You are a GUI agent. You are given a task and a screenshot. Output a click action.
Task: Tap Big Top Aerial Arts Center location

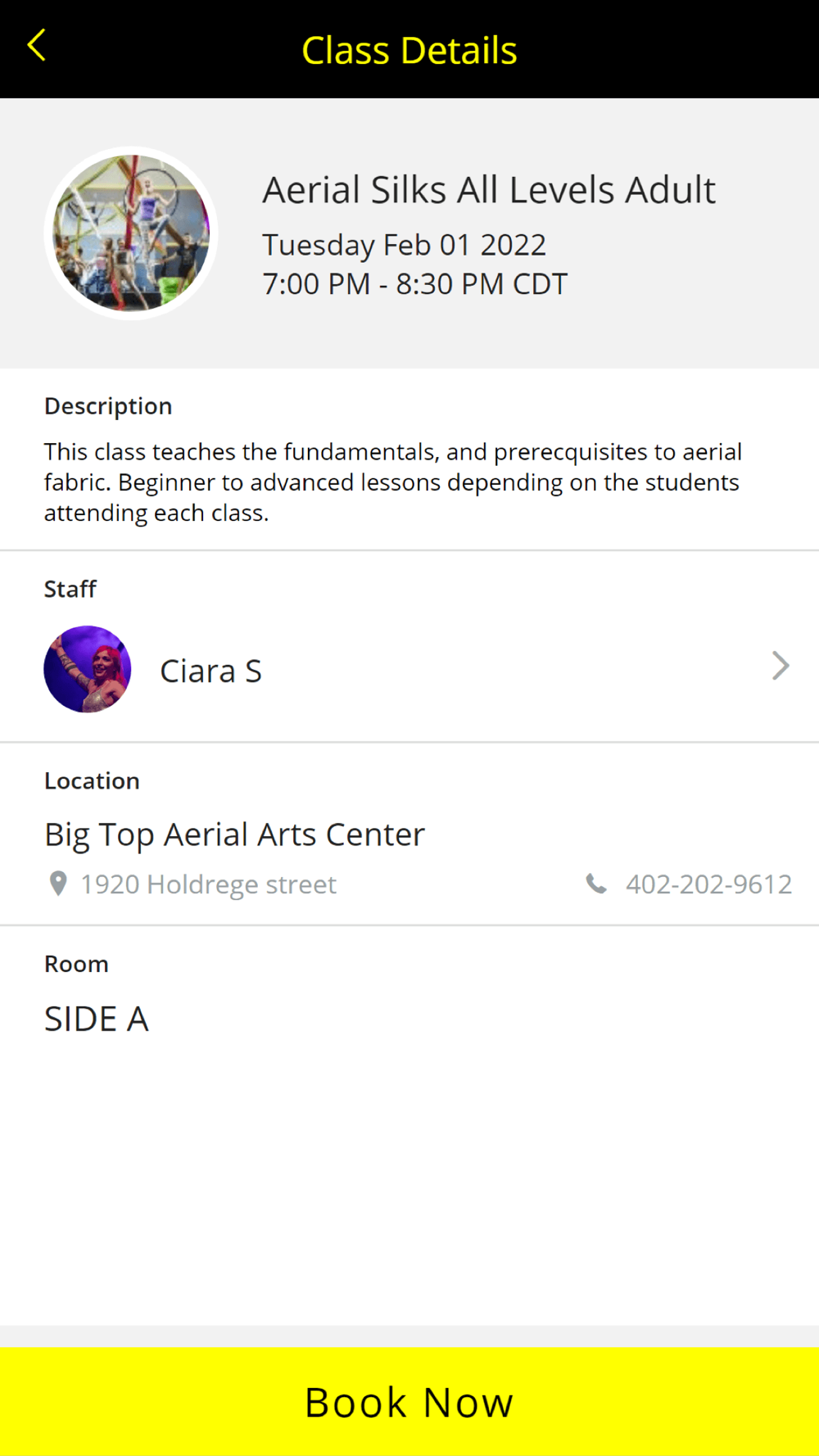coord(234,834)
